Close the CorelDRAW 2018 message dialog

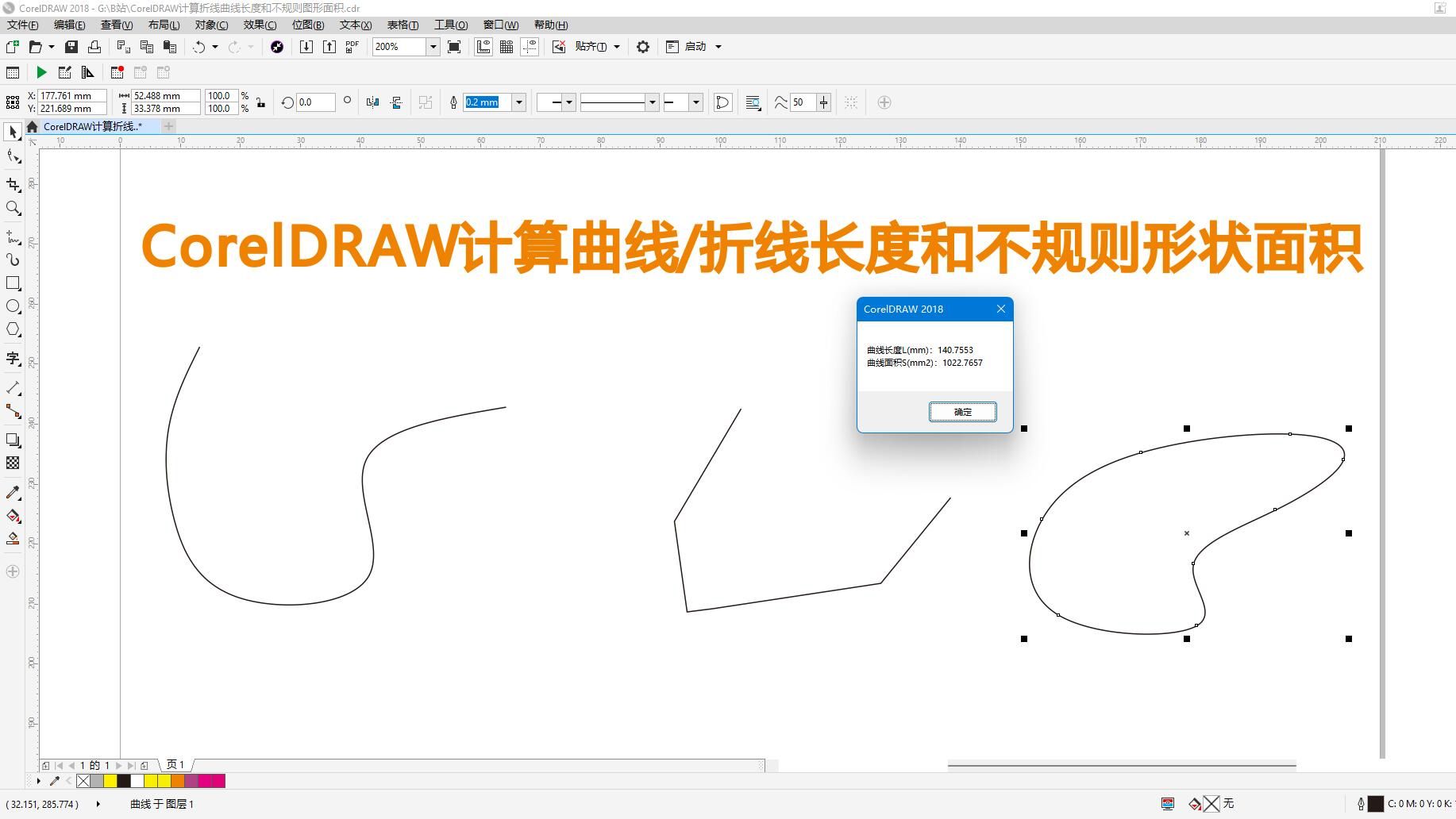1001,309
